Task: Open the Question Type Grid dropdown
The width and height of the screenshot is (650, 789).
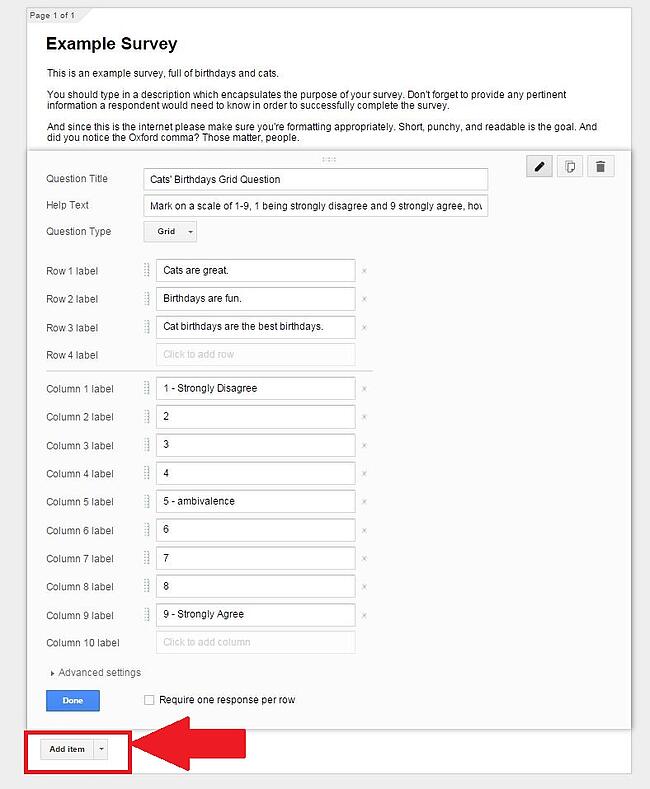Action: (x=170, y=232)
